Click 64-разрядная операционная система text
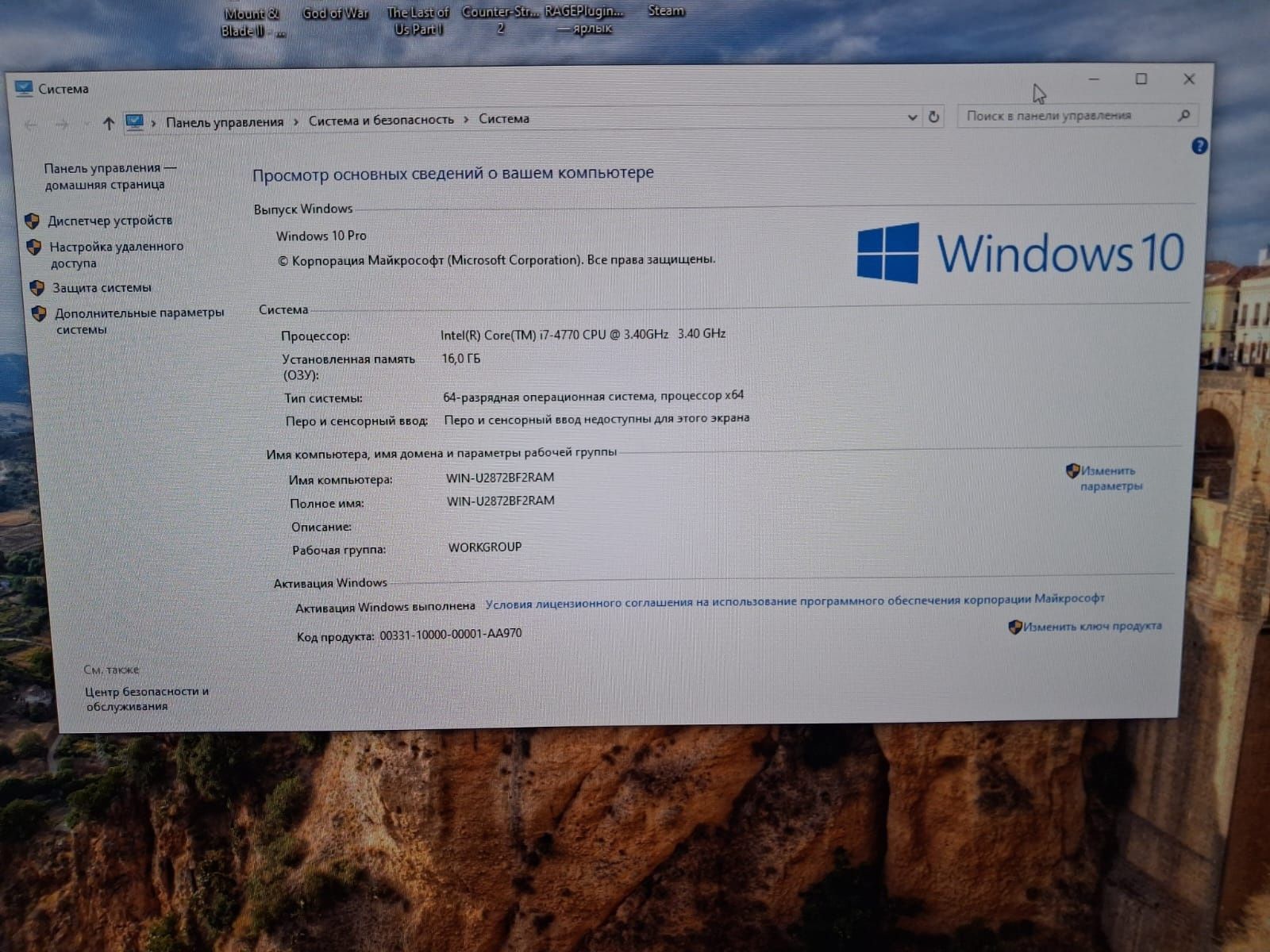Viewport: 1270px width, 952px height. [593, 396]
